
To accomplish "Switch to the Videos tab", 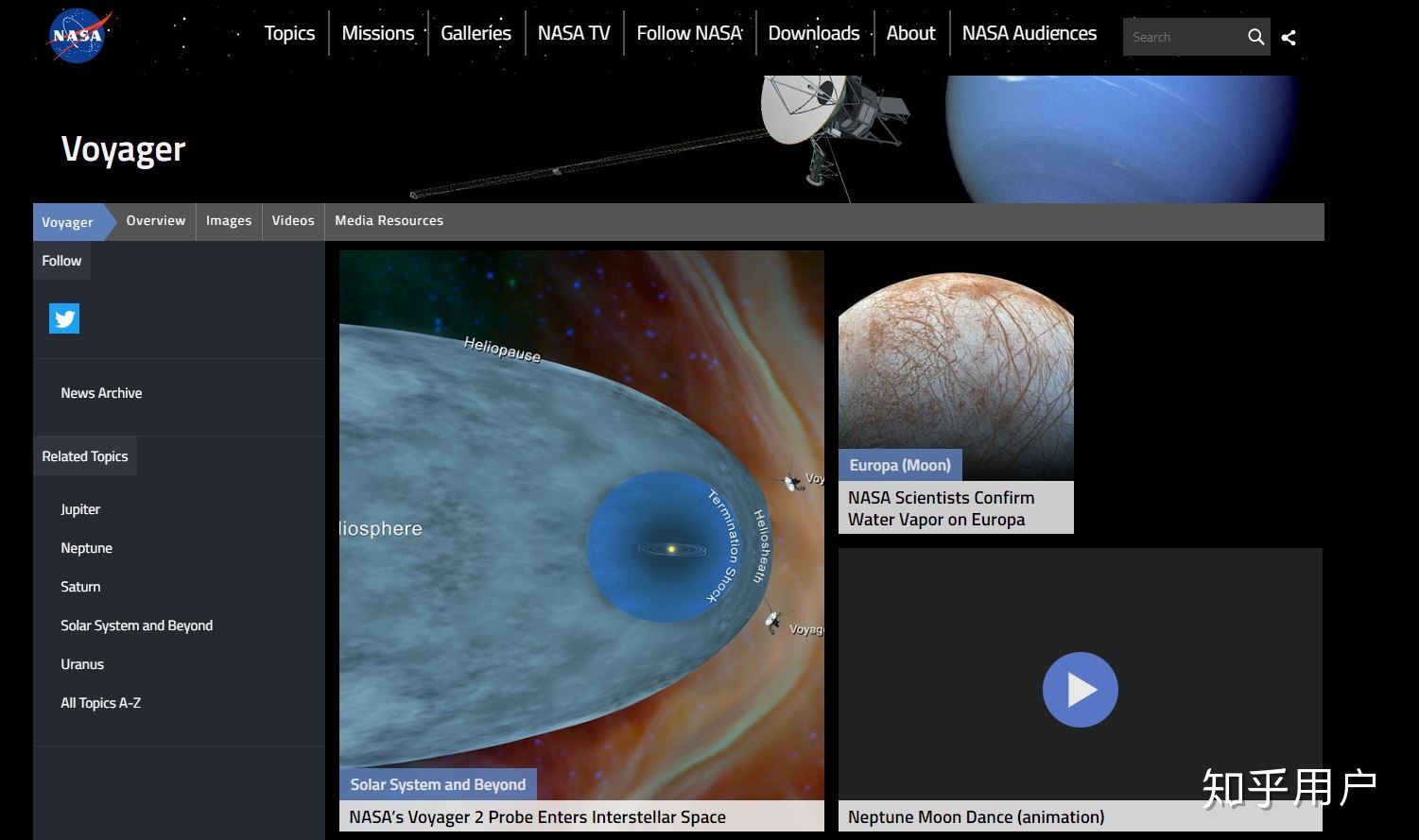I will [x=293, y=220].
